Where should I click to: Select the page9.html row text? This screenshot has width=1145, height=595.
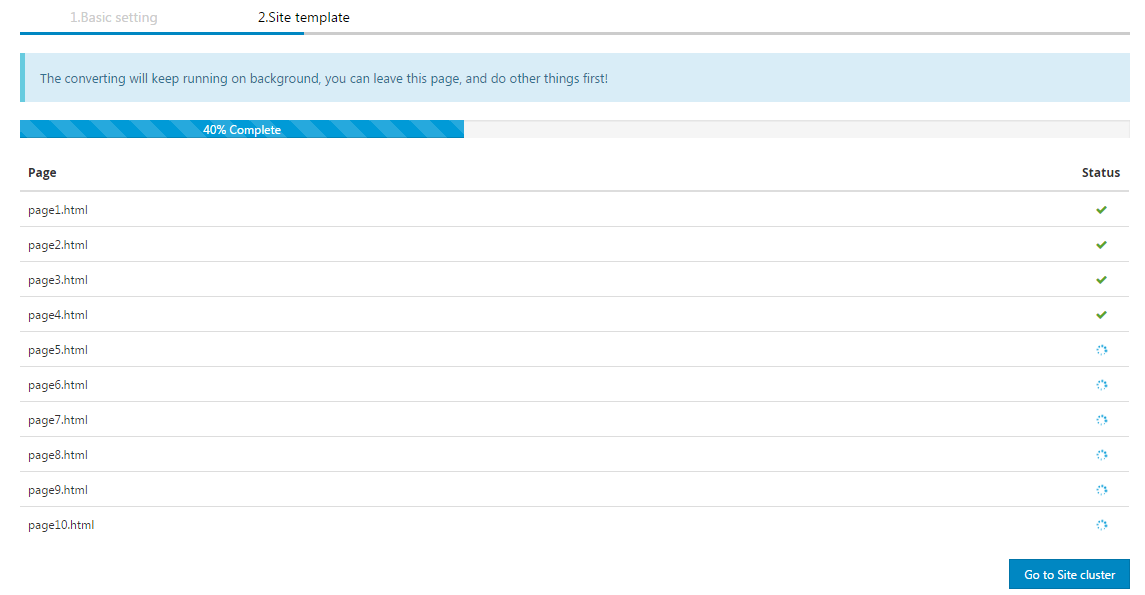[58, 491]
